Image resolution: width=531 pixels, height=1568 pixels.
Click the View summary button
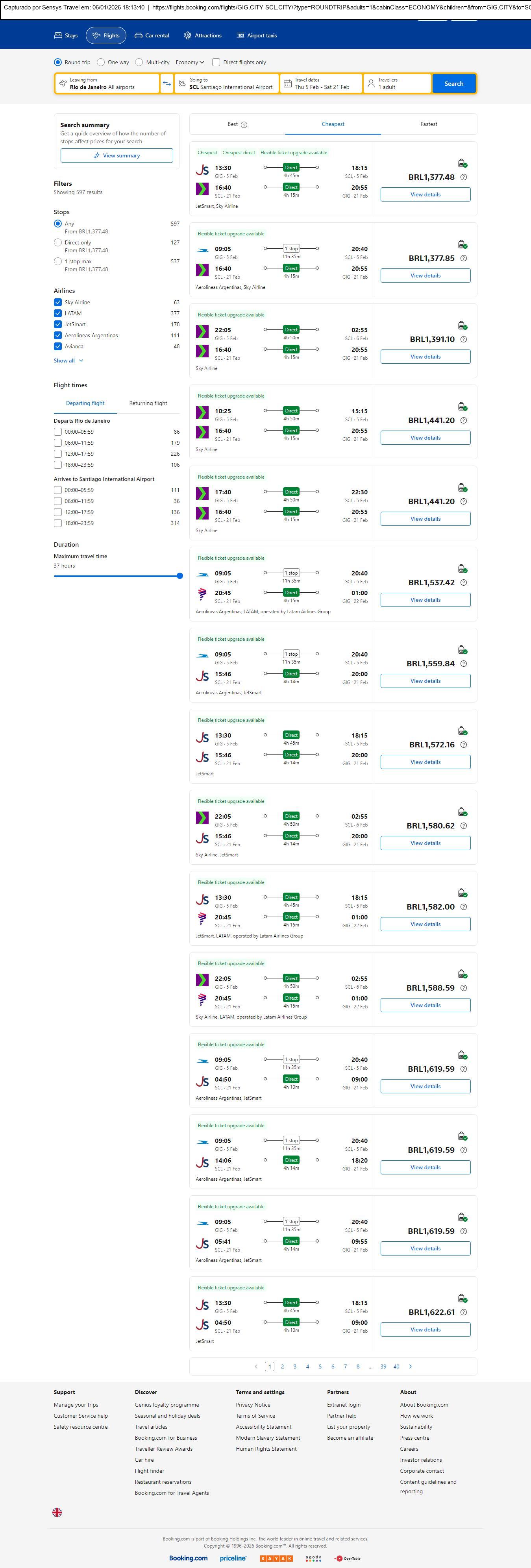pos(116,156)
